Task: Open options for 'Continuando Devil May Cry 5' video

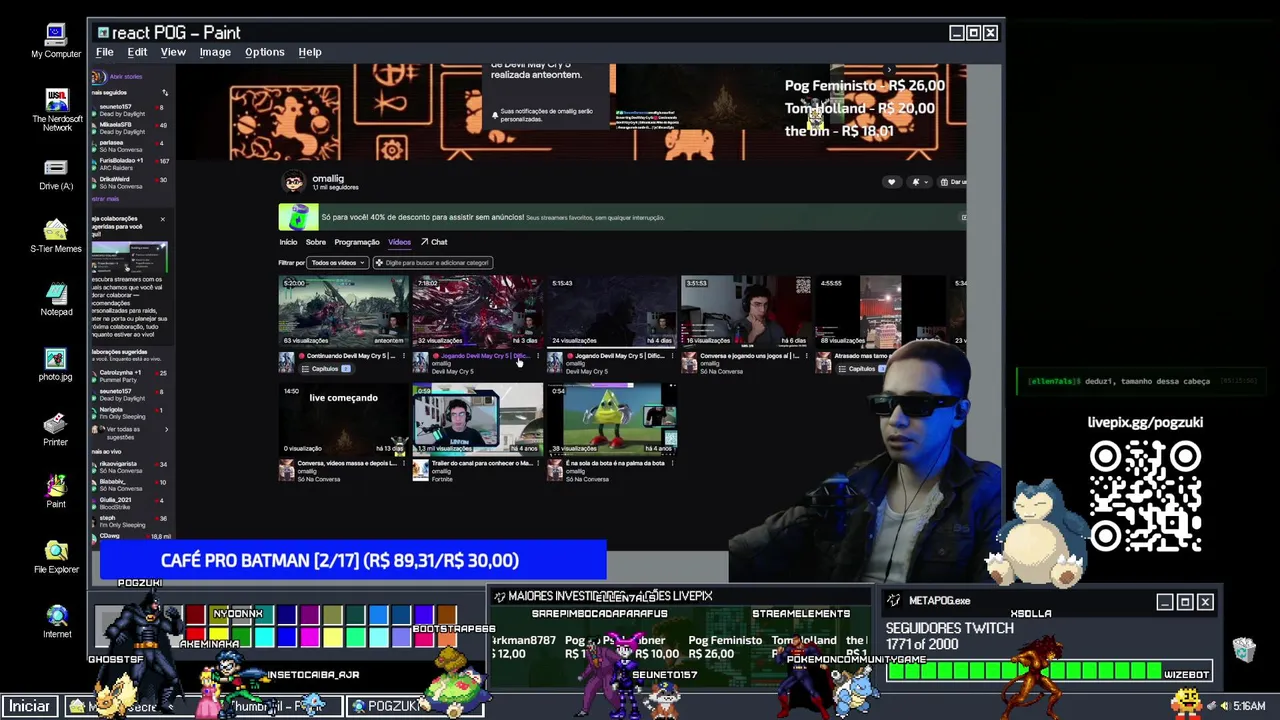Action: pos(403,356)
